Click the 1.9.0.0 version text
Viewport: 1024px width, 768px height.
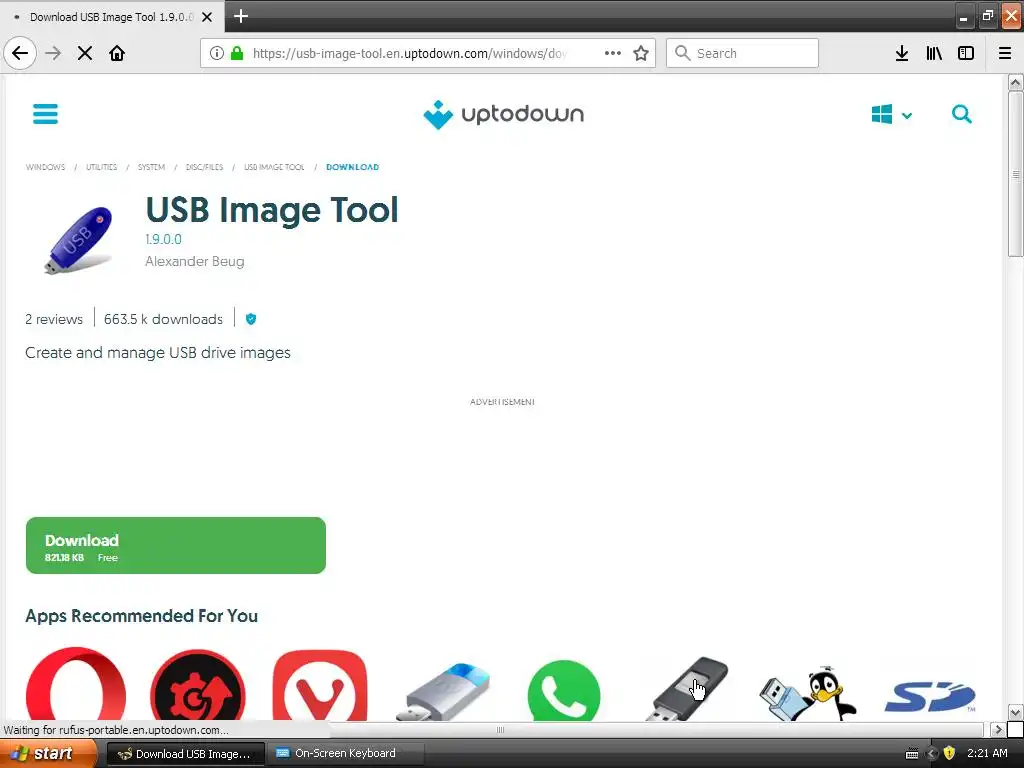point(163,240)
